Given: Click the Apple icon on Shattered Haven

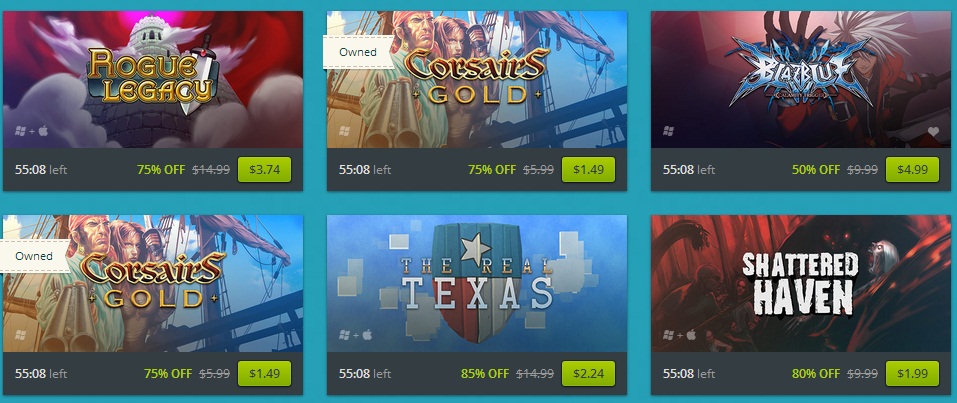Looking at the screenshot, I should pos(691,335).
